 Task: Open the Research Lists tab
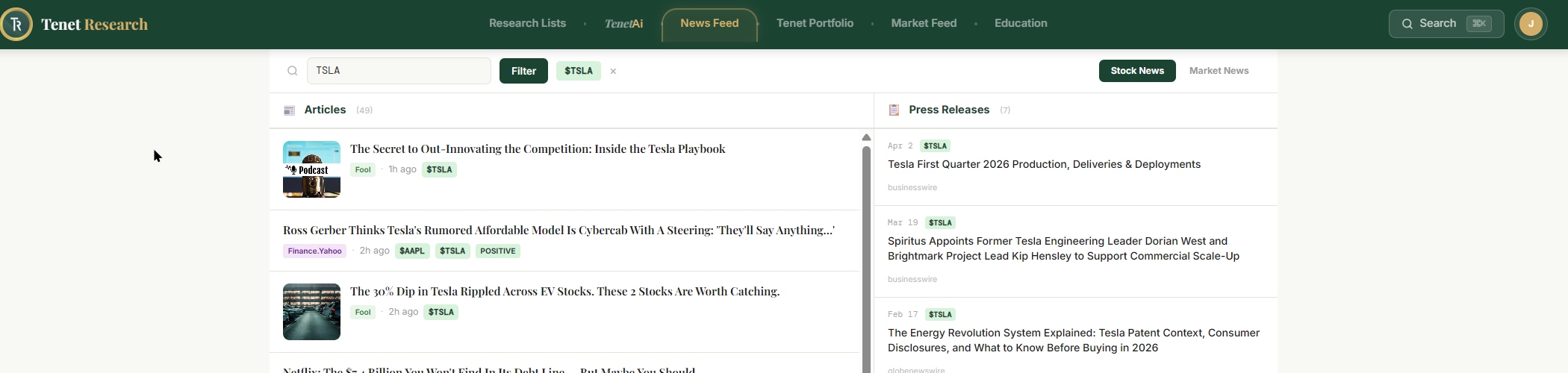(527, 23)
